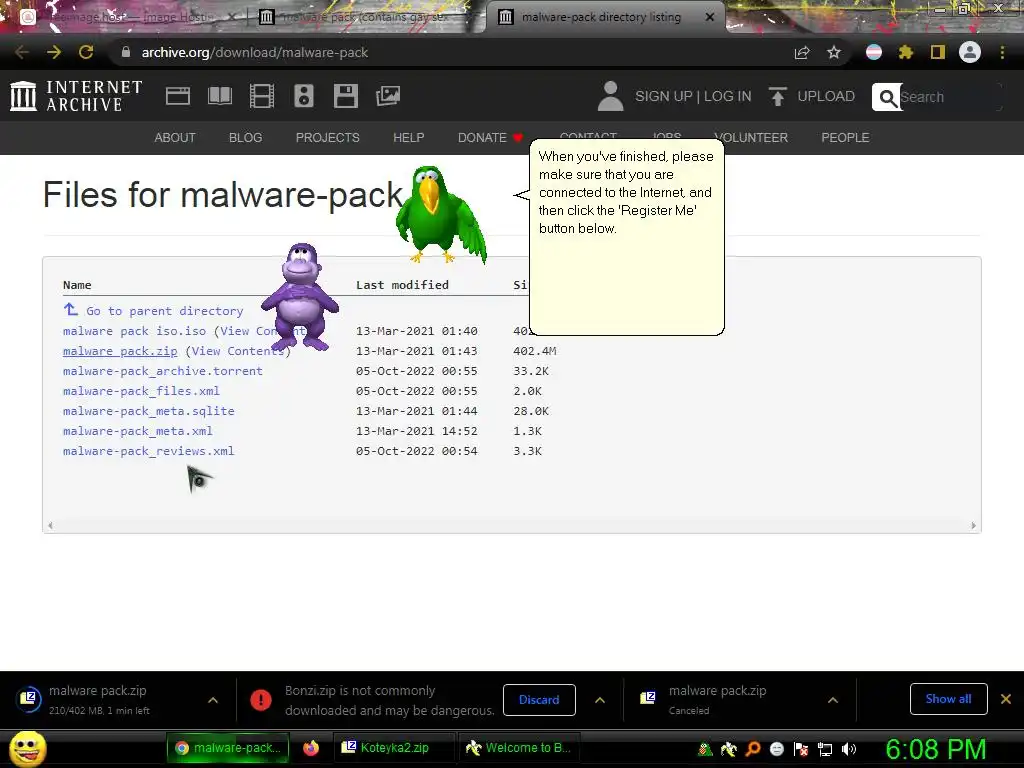
Task: Open the Texts book icon in Archive nav
Action: coord(219,96)
